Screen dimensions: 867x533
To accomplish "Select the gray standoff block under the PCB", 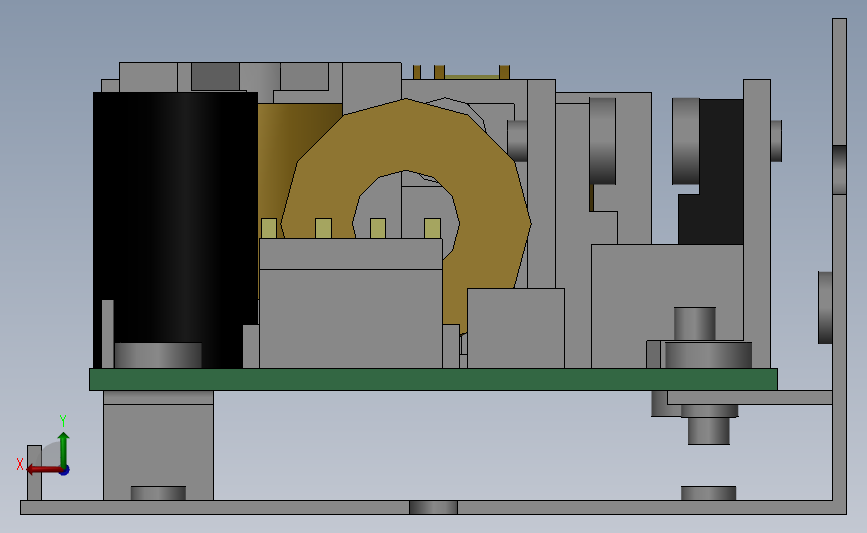I will pyautogui.click(x=158, y=446).
